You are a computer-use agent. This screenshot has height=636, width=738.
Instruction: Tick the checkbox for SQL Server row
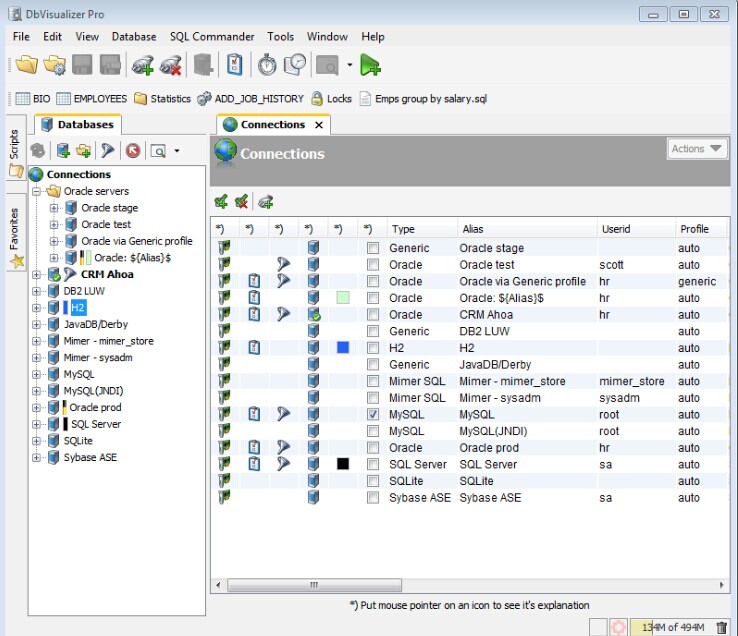coord(373,464)
